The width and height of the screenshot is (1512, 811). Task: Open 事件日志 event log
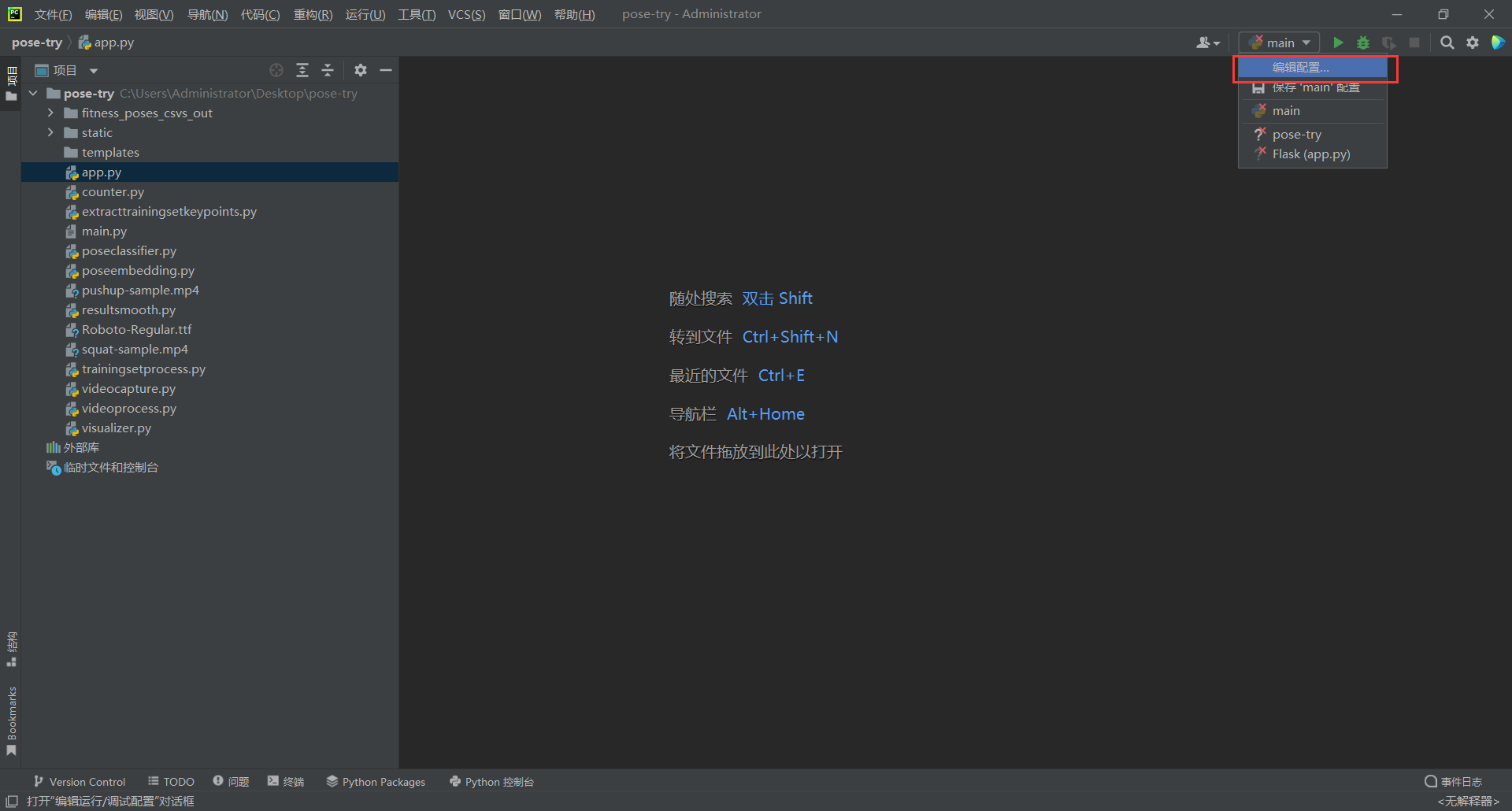pos(1453,782)
